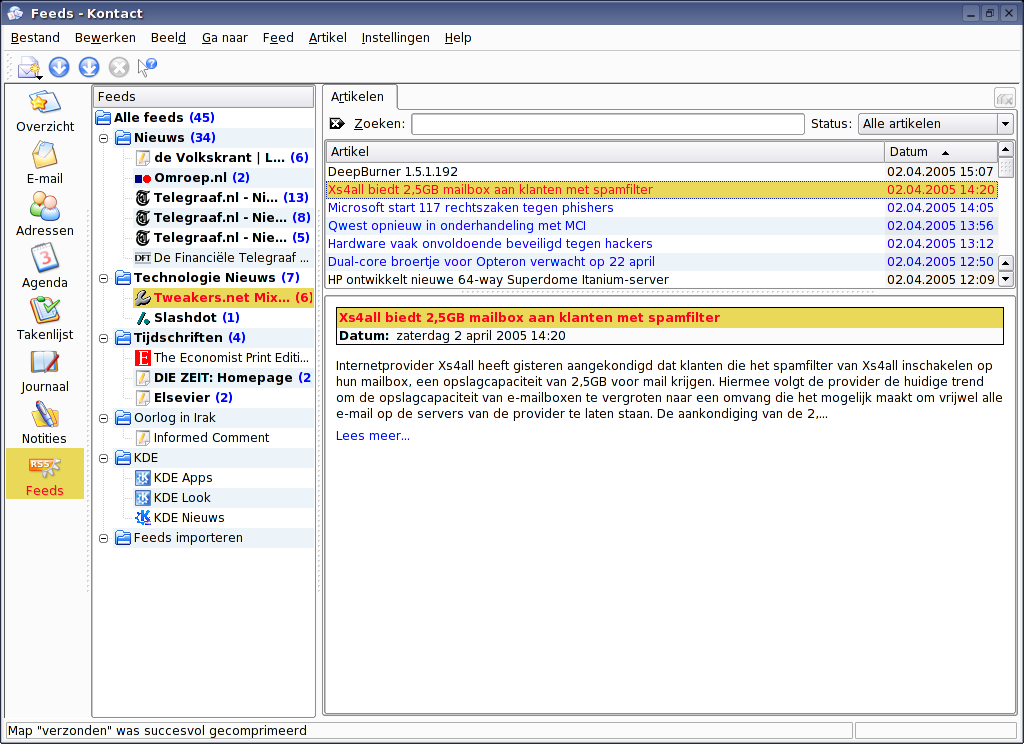Select the de Volkskrant feed
Image resolution: width=1024 pixels, height=744 pixels.
pos(222,157)
